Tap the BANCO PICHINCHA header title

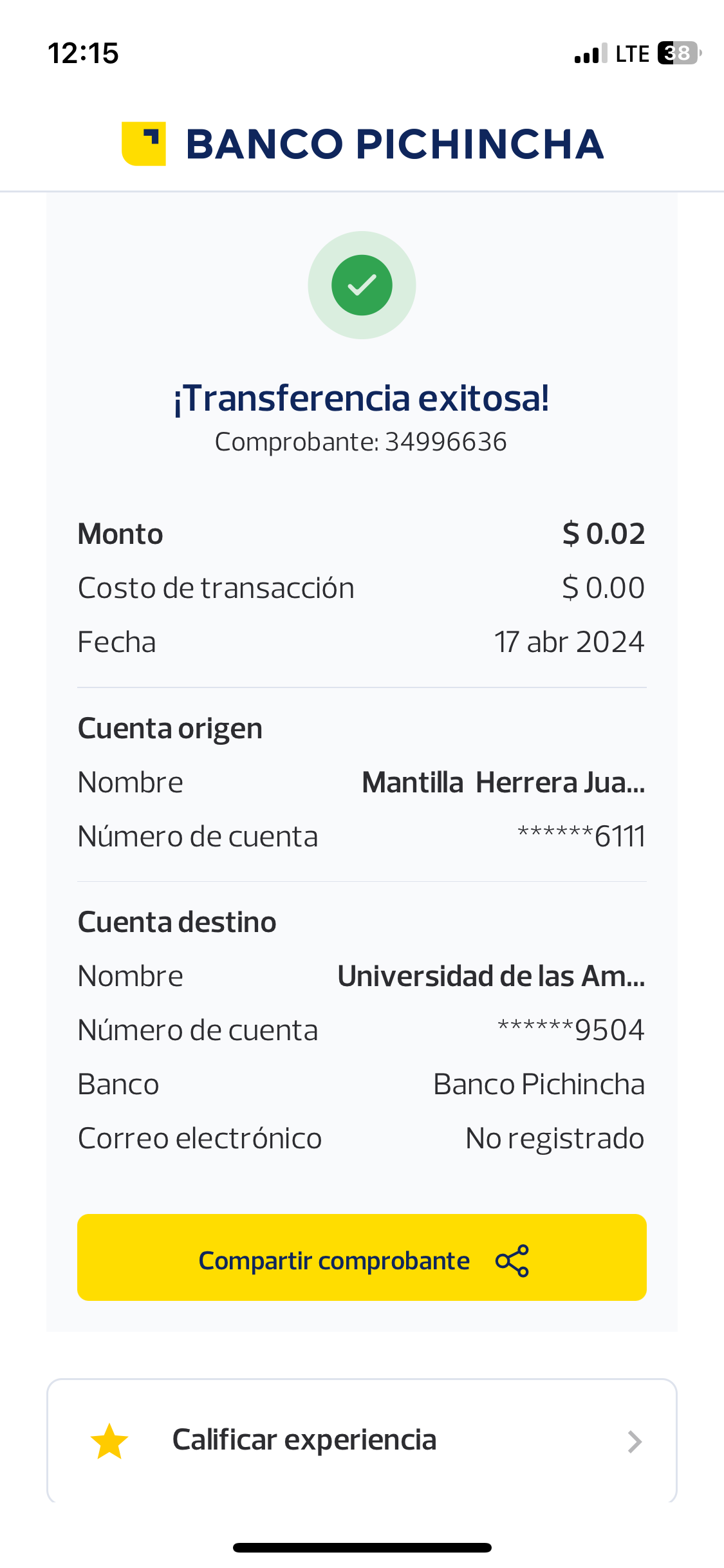[394, 144]
